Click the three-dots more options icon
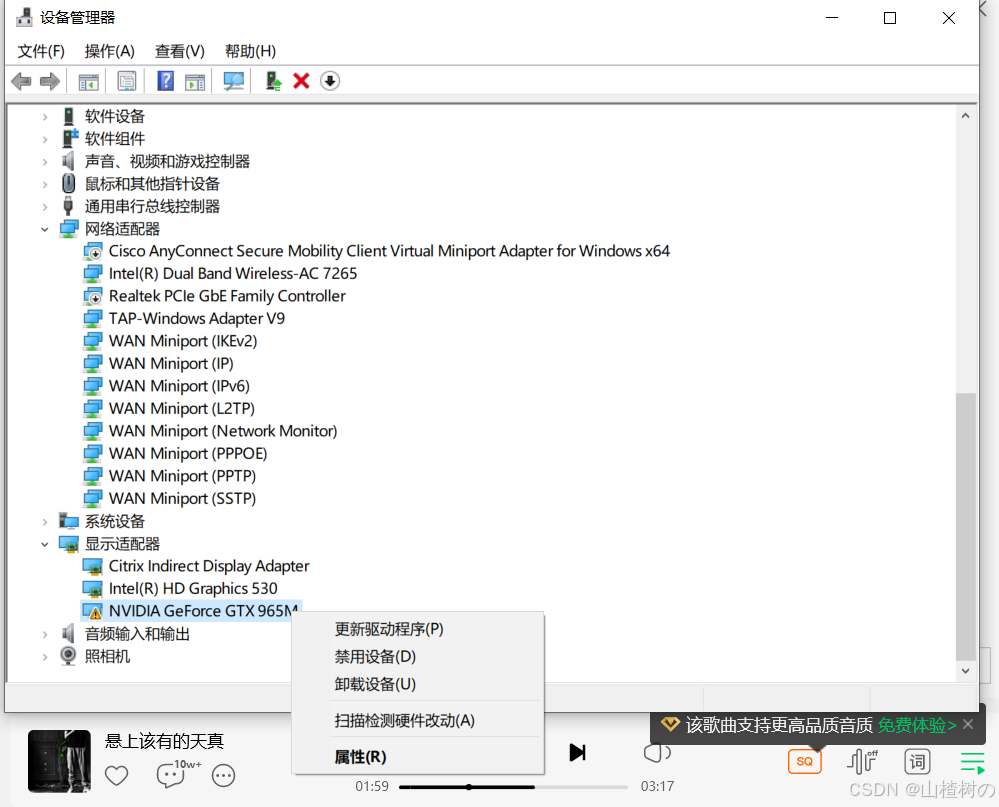 pyautogui.click(x=224, y=775)
